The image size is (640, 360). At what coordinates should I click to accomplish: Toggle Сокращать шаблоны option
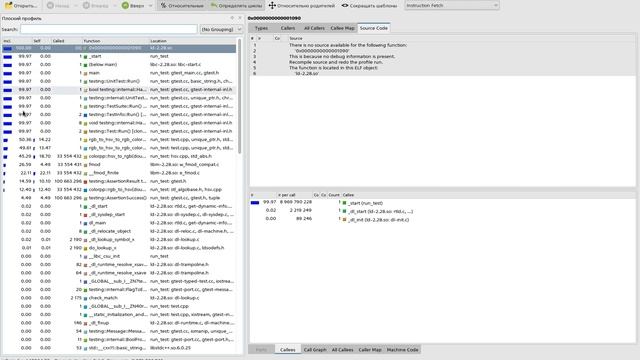tap(369, 6)
